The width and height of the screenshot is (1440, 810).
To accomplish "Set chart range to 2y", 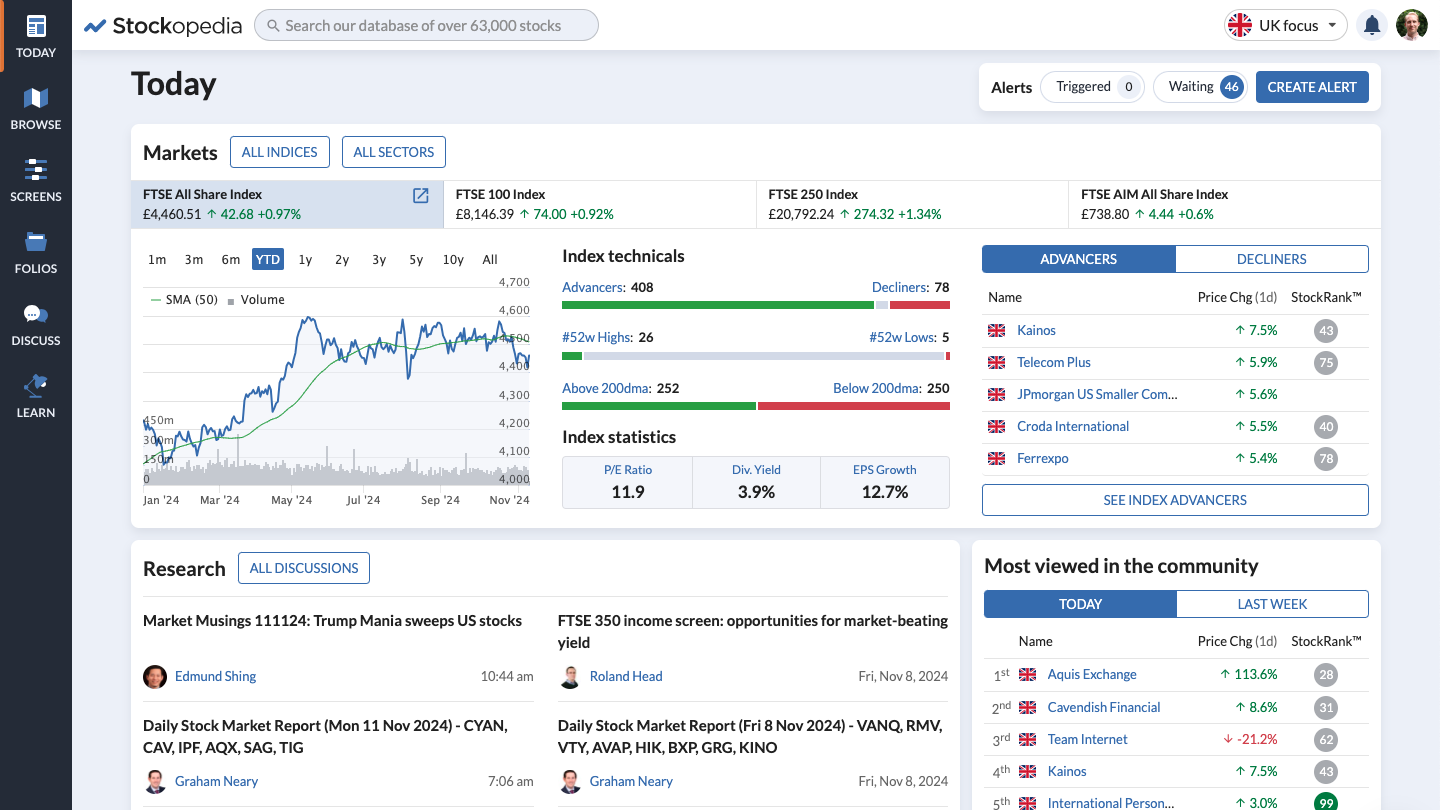I will pyautogui.click(x=342, y=259).
